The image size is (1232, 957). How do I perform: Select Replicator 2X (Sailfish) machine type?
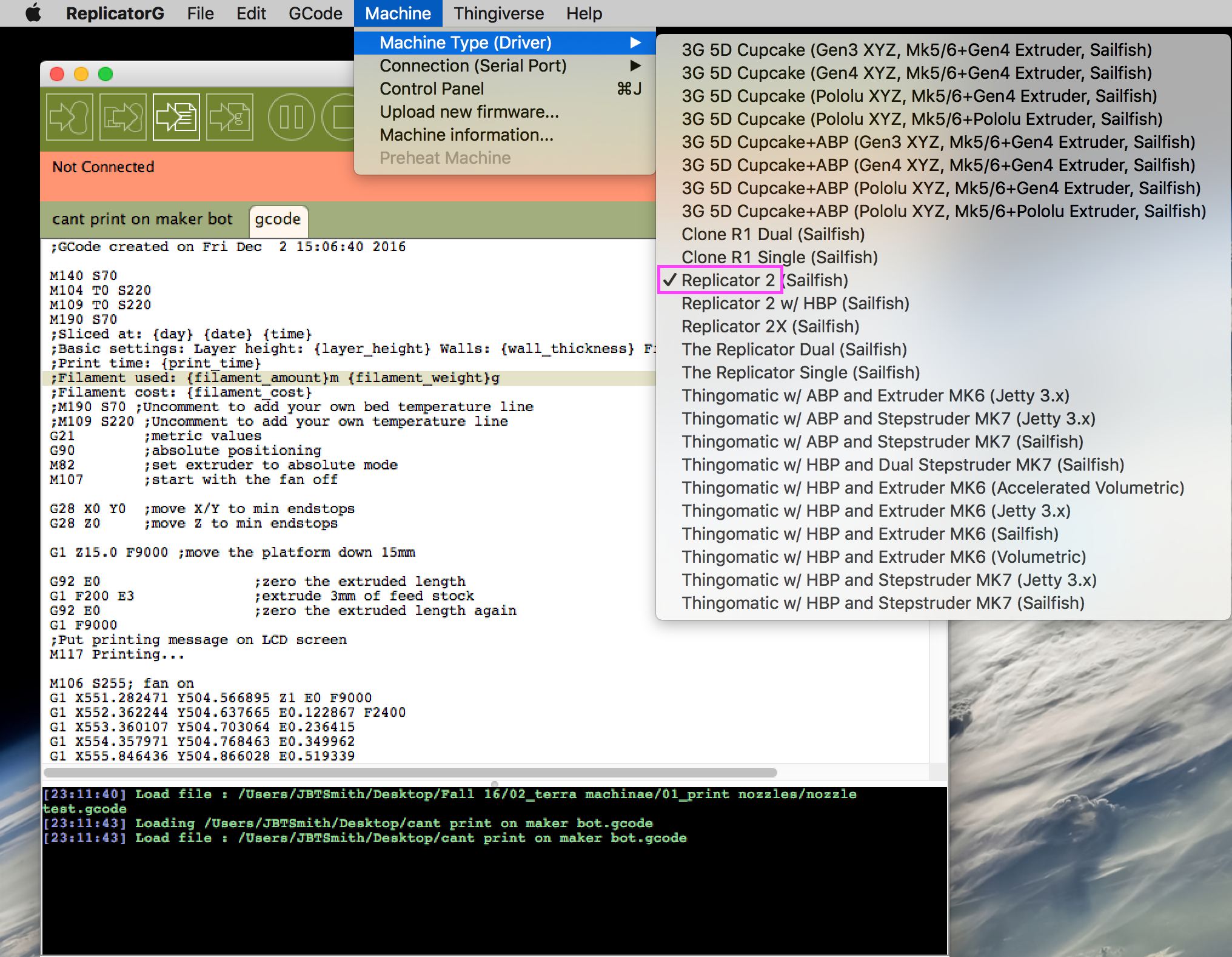[x=771, y=326]
